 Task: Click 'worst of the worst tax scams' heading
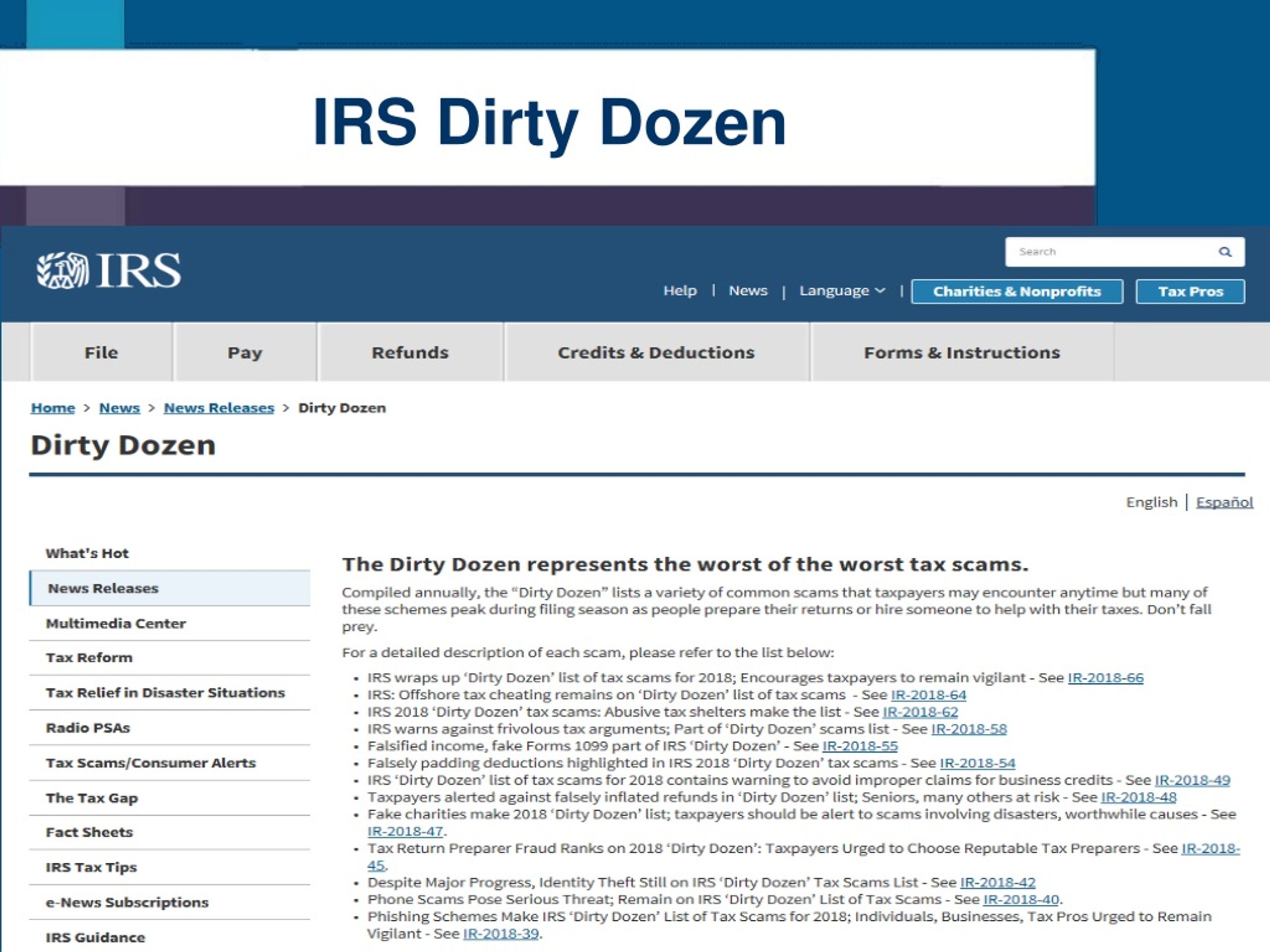coord(685,565)
